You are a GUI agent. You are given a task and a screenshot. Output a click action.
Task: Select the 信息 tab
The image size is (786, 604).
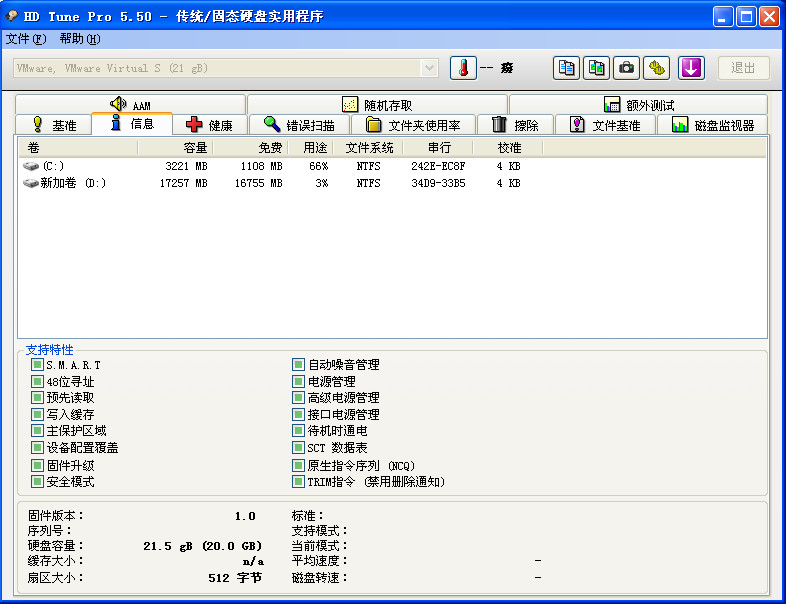pos(132,123)
